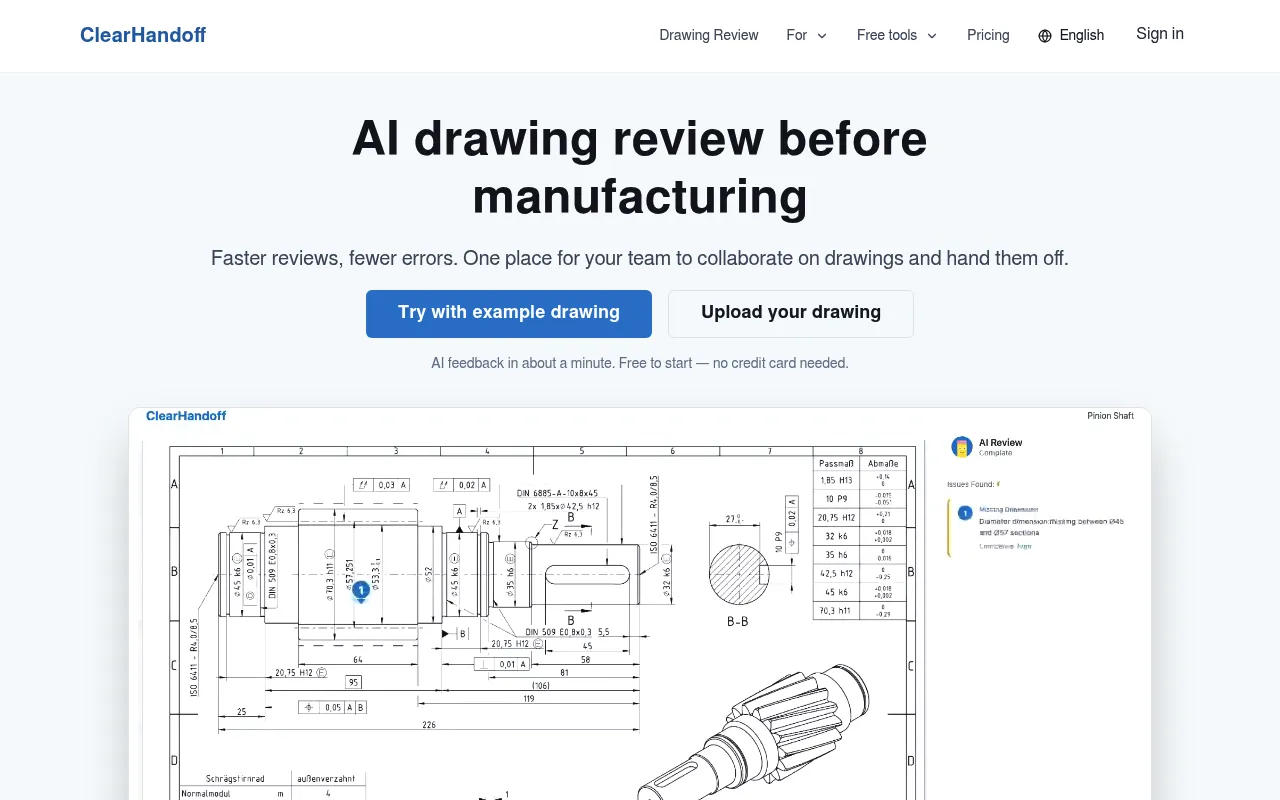This screenshot has width=1280, height=800.
Task: Click the AI Review heading in the panel
Action: (x=1001, y=442)
